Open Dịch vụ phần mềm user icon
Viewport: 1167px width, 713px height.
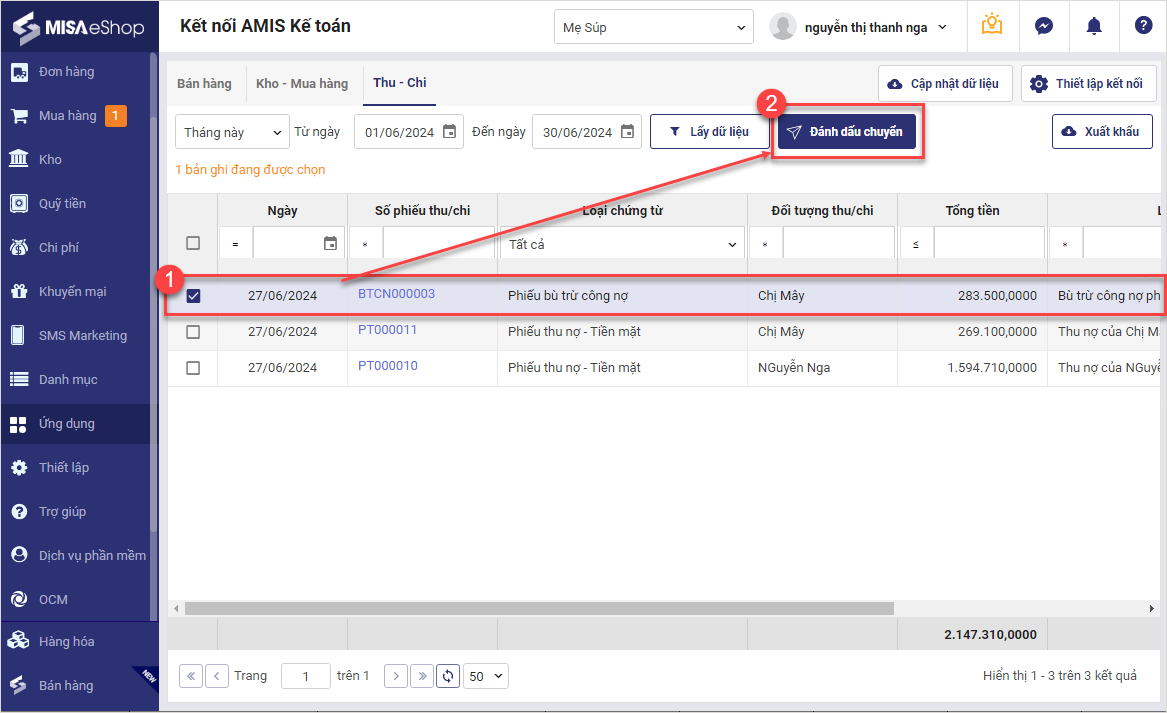coord(19,555)
